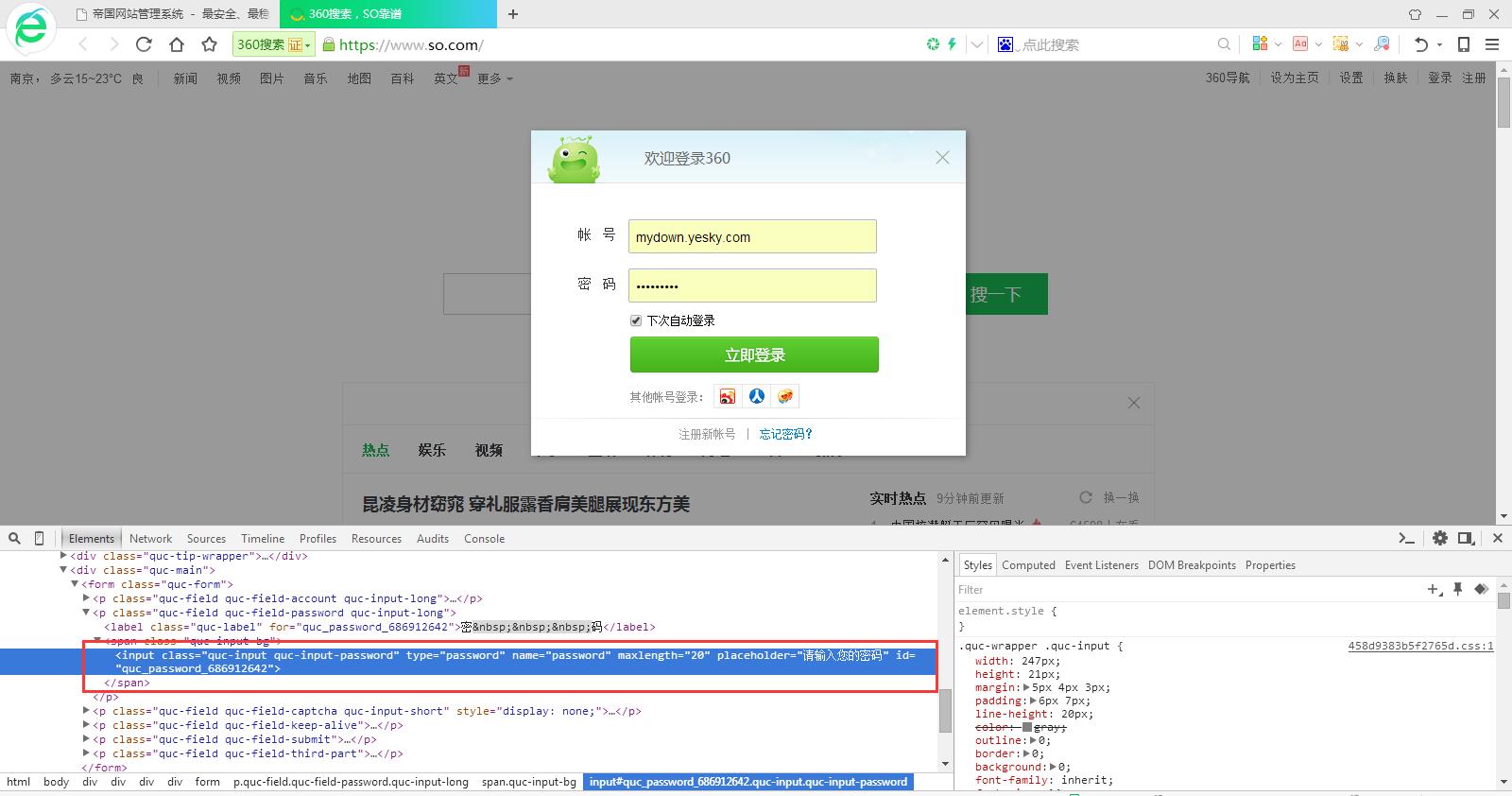This screenshot has width=1512, height=796.
Task: Click the 帐号 username input field
Action: pos(752,236)
